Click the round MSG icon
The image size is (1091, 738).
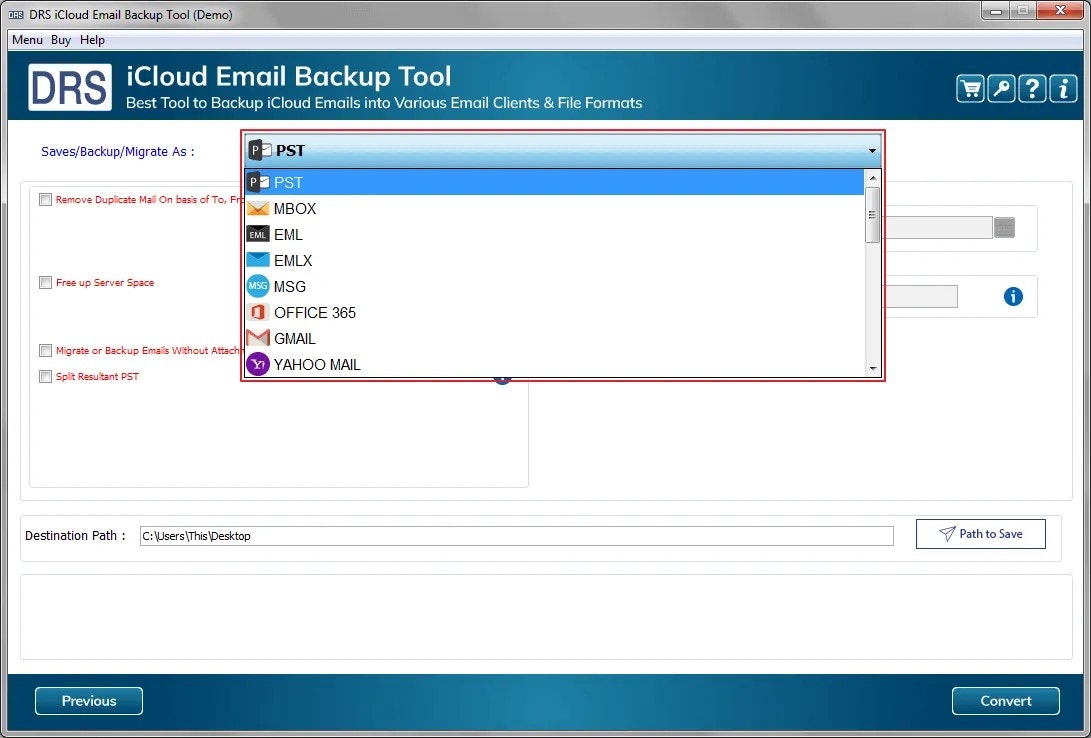click(x=258, y=287)
